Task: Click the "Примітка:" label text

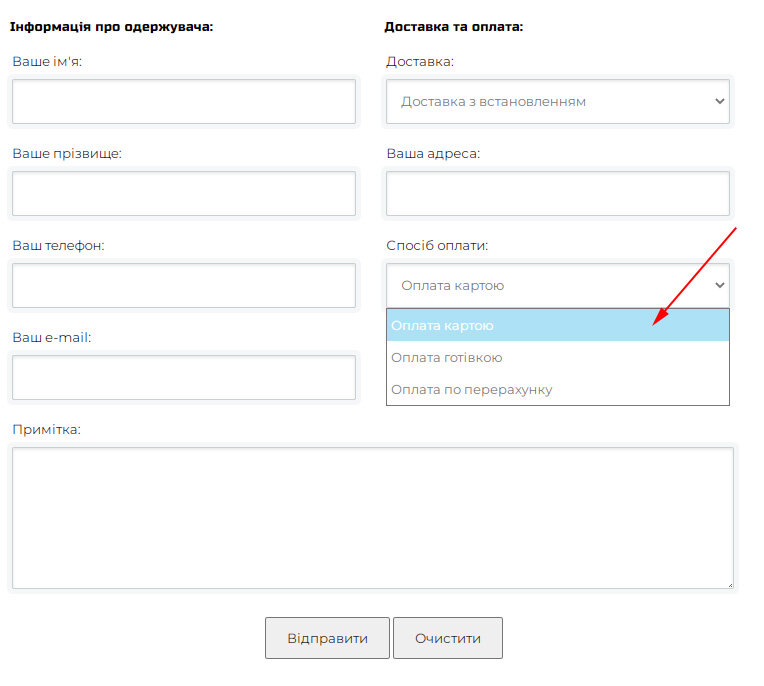Action: 46,430
